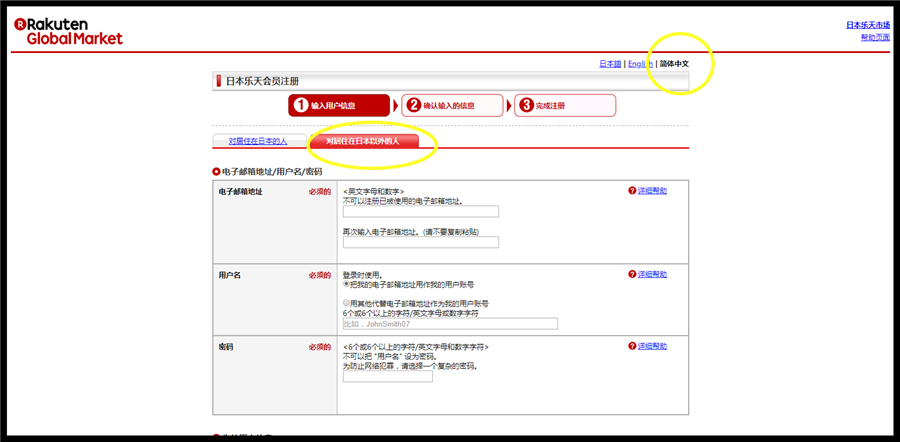Click help question-mark icon in username row
Screen dimensions: 900x442
coord(632,273)
